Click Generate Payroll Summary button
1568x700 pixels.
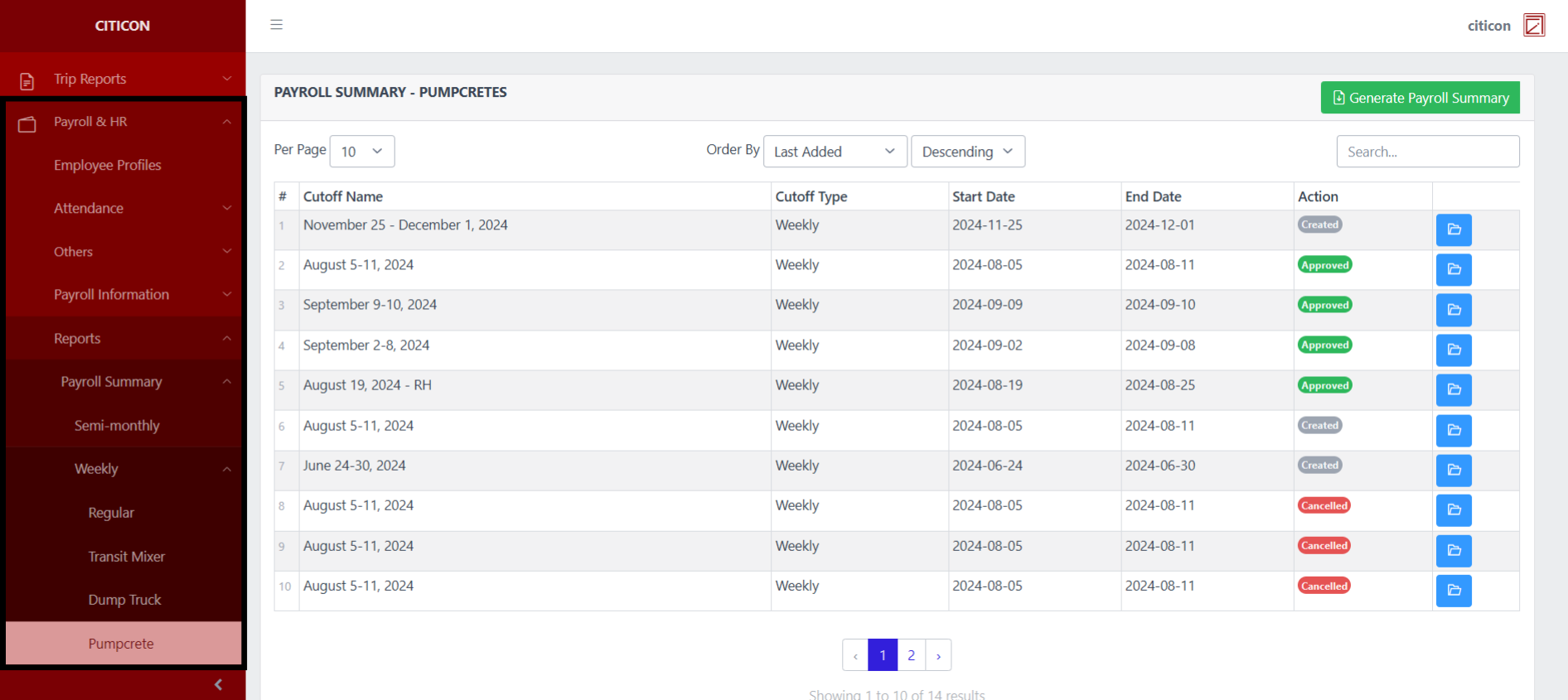coord(1420,98)
